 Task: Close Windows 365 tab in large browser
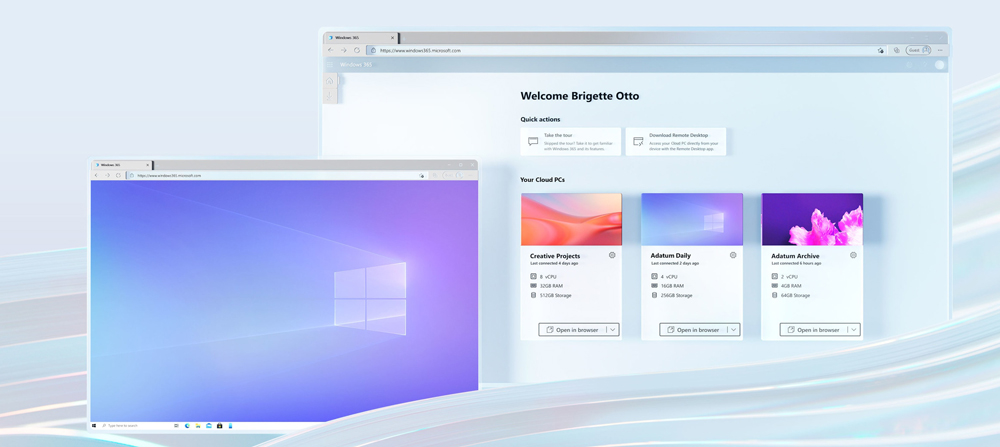392,38
